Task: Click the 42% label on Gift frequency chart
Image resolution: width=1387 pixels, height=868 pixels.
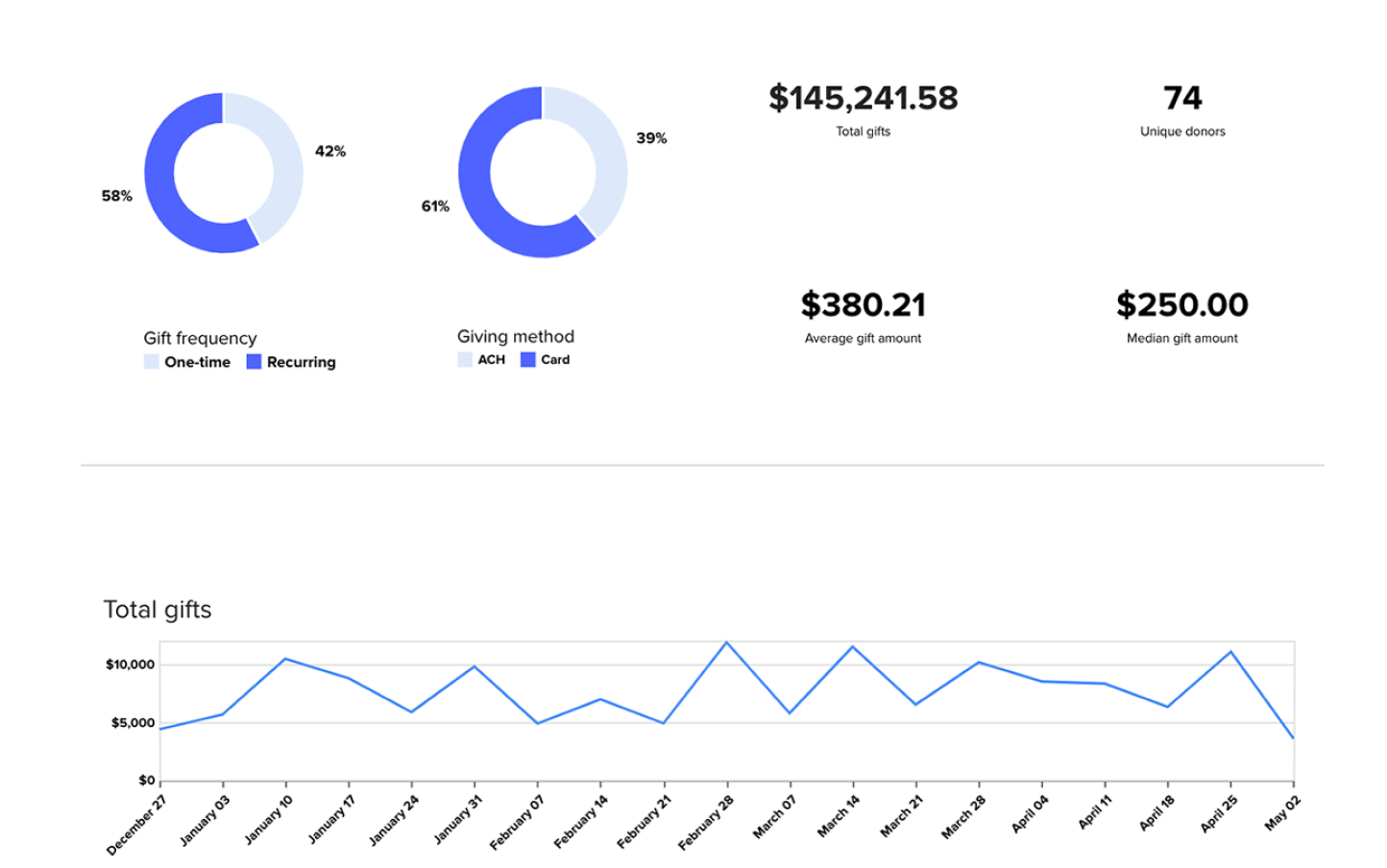Action: point(330,151)
